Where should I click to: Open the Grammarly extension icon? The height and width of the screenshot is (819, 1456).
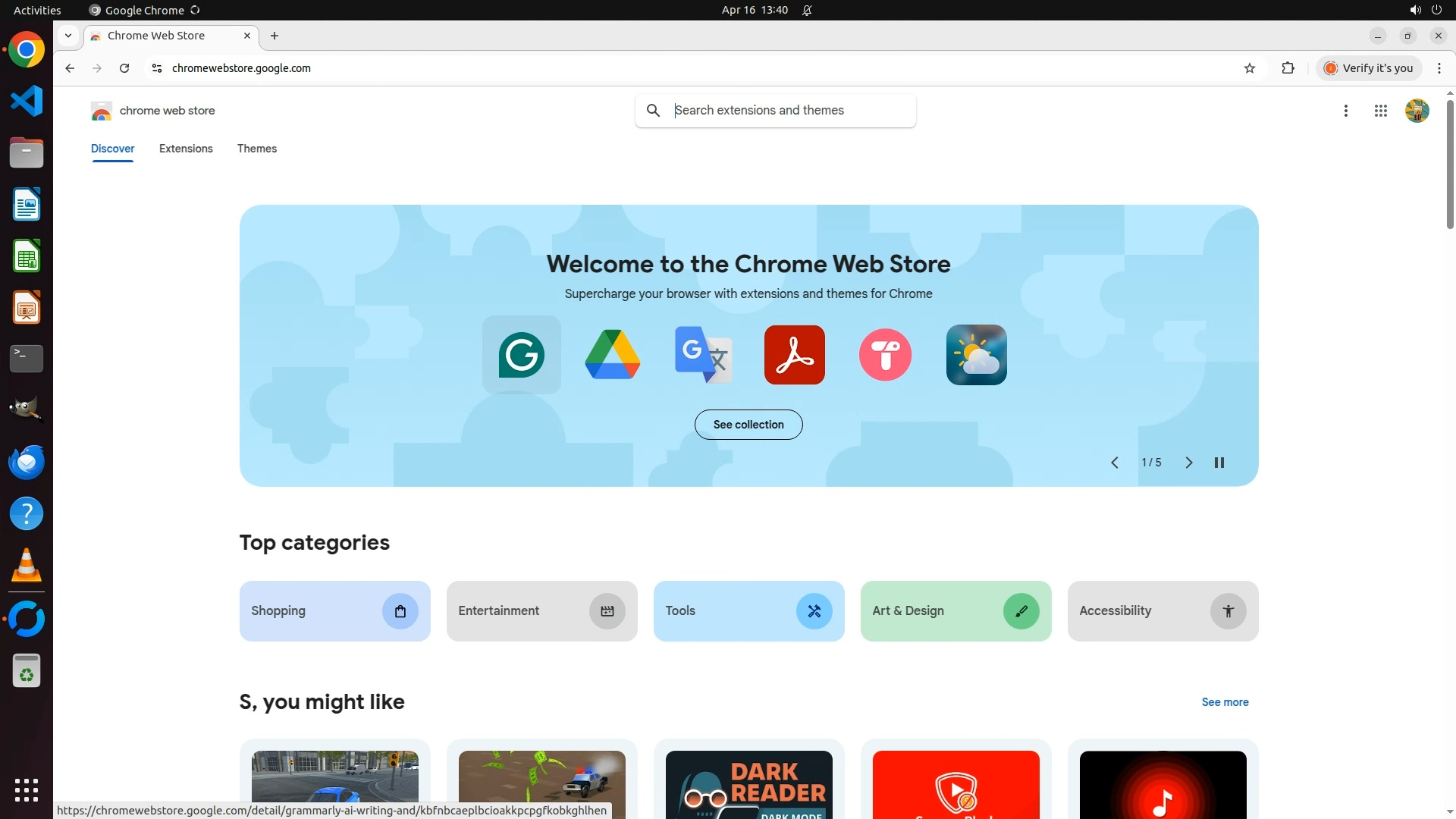pos(521,354)
